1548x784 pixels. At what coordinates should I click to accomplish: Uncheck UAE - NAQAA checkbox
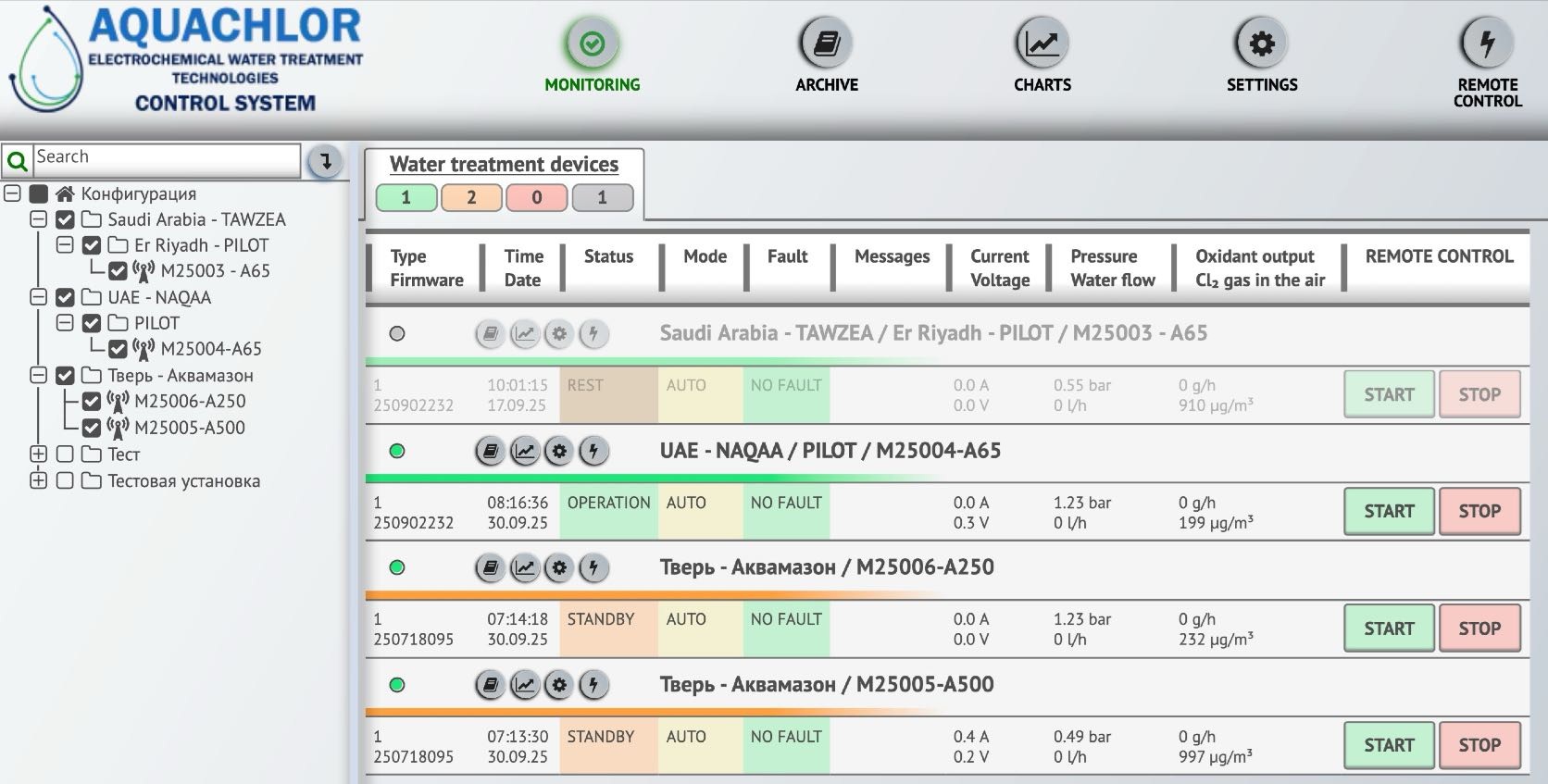[65, 298]
